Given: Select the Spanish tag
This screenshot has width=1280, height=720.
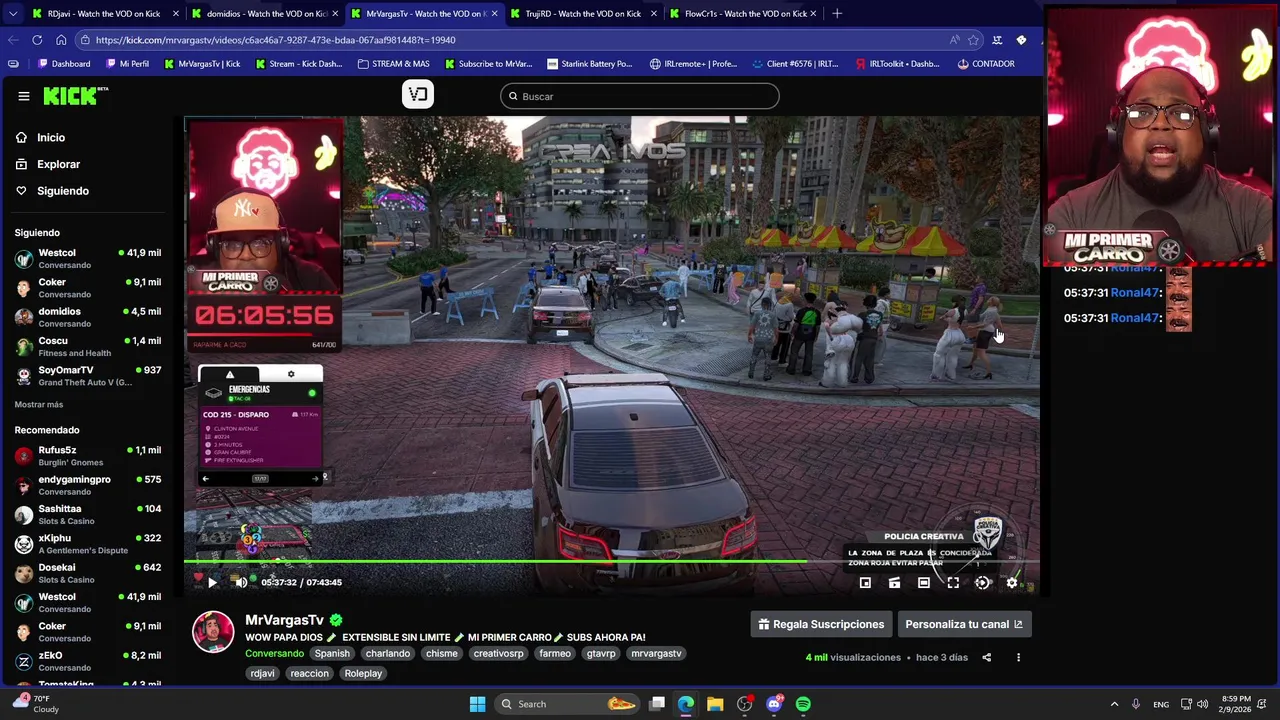Looking at the screenshot, I should (x=332, y=653).
